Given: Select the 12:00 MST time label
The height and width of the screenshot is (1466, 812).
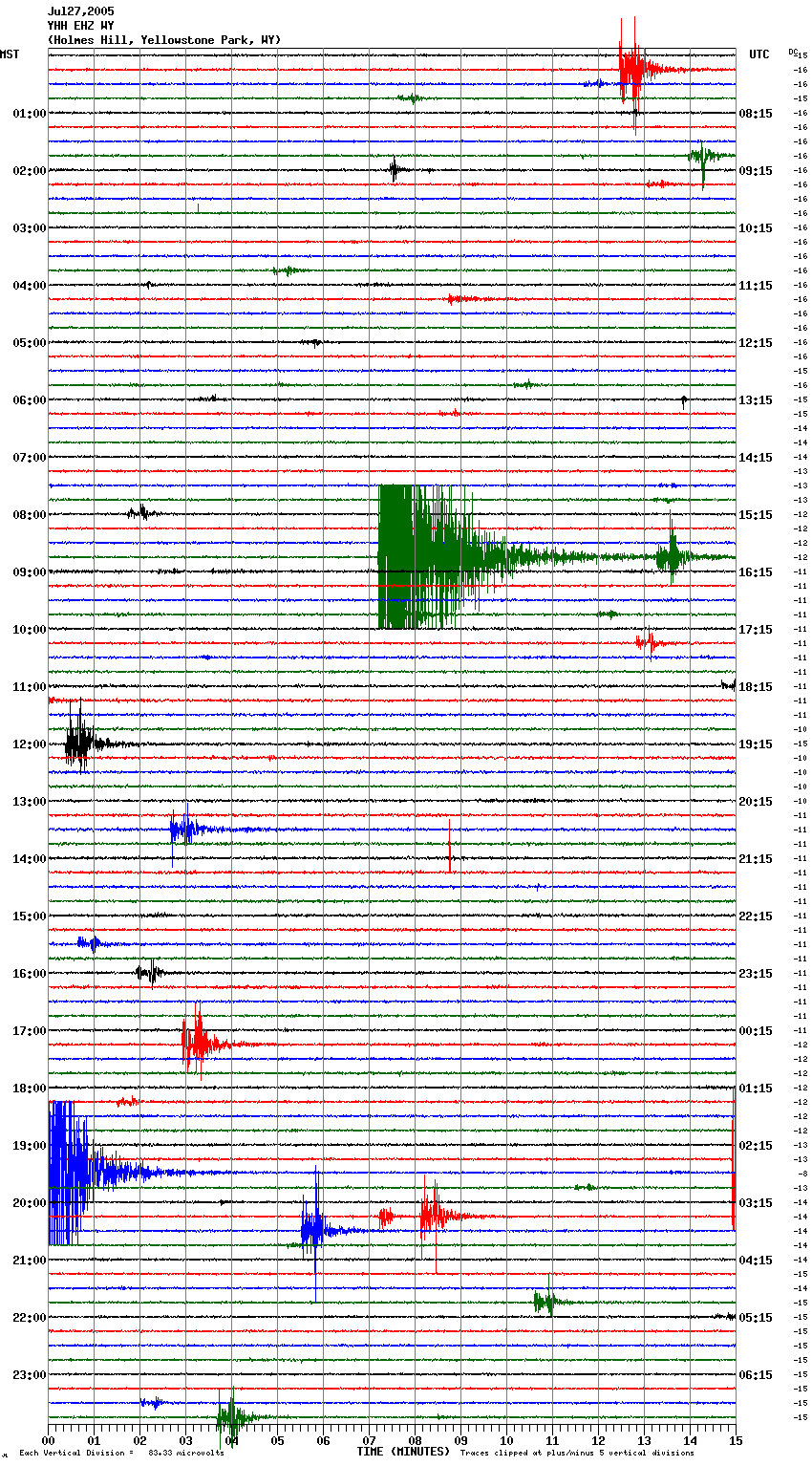Looking at the screenshot, I should click(30, 744).
